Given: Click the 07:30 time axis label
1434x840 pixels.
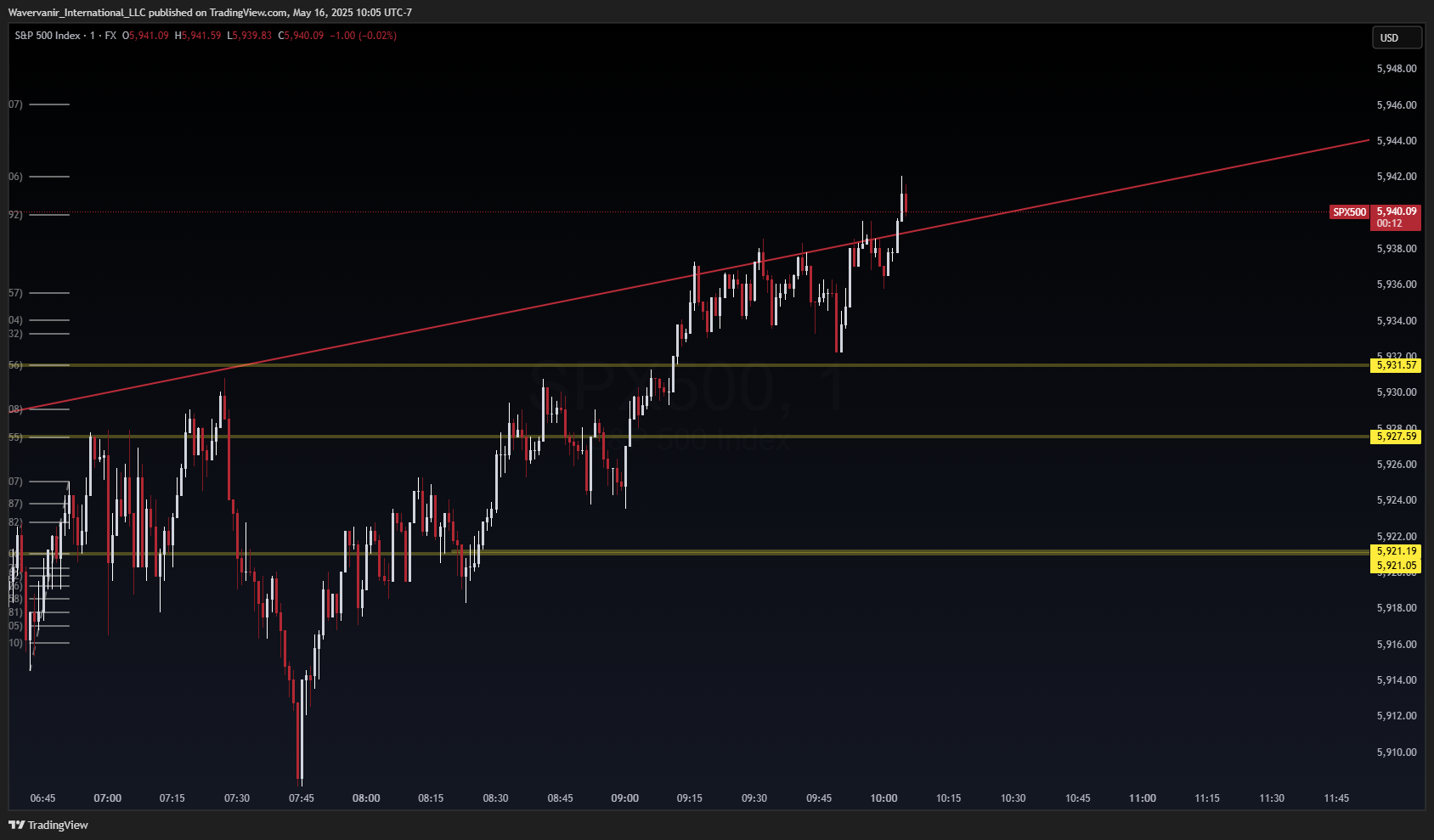Looking at the screenshot, I should (237, 798).
